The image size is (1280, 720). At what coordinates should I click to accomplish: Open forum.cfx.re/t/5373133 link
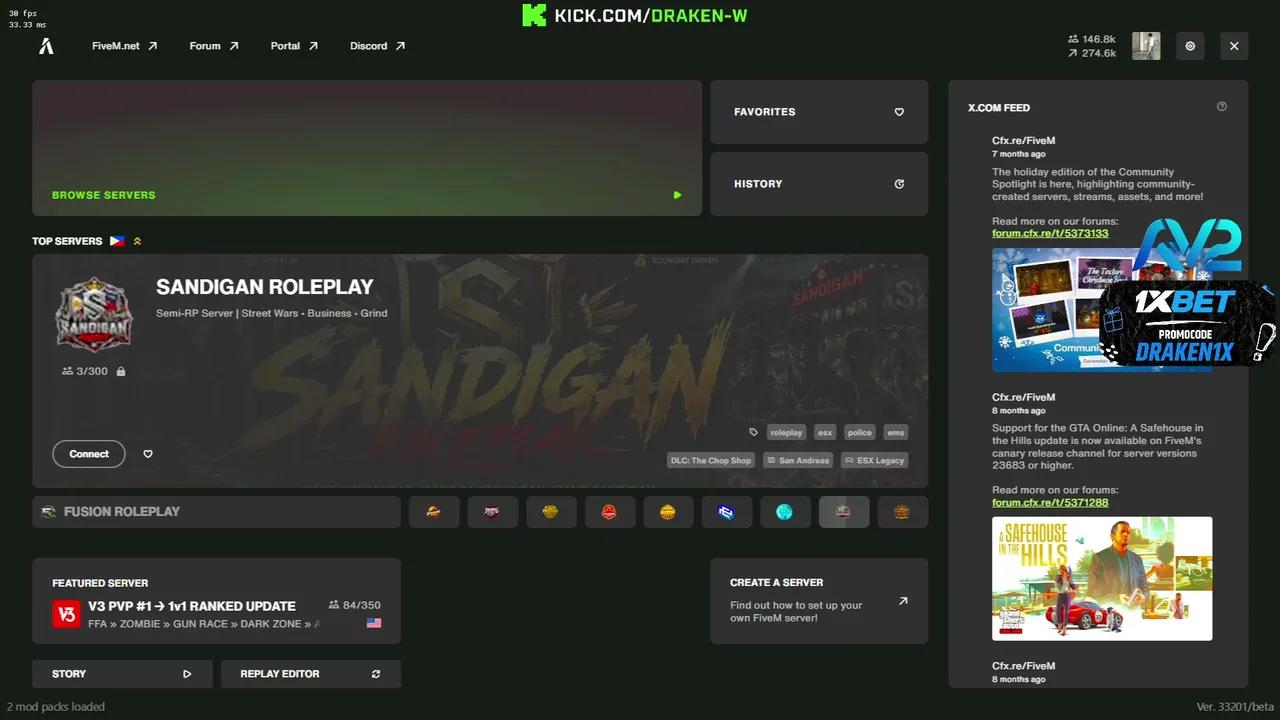(x=1050, y=233)
